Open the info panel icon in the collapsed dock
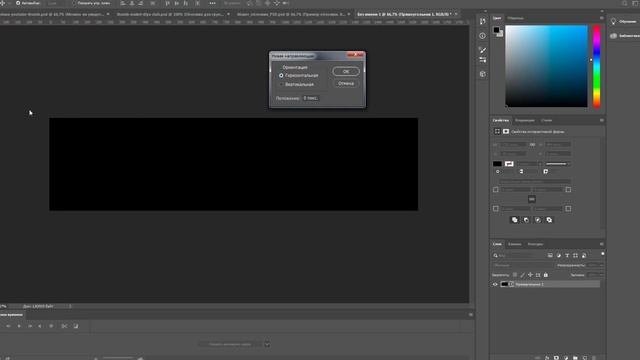The image size is (640, 360). pos(482,36)
